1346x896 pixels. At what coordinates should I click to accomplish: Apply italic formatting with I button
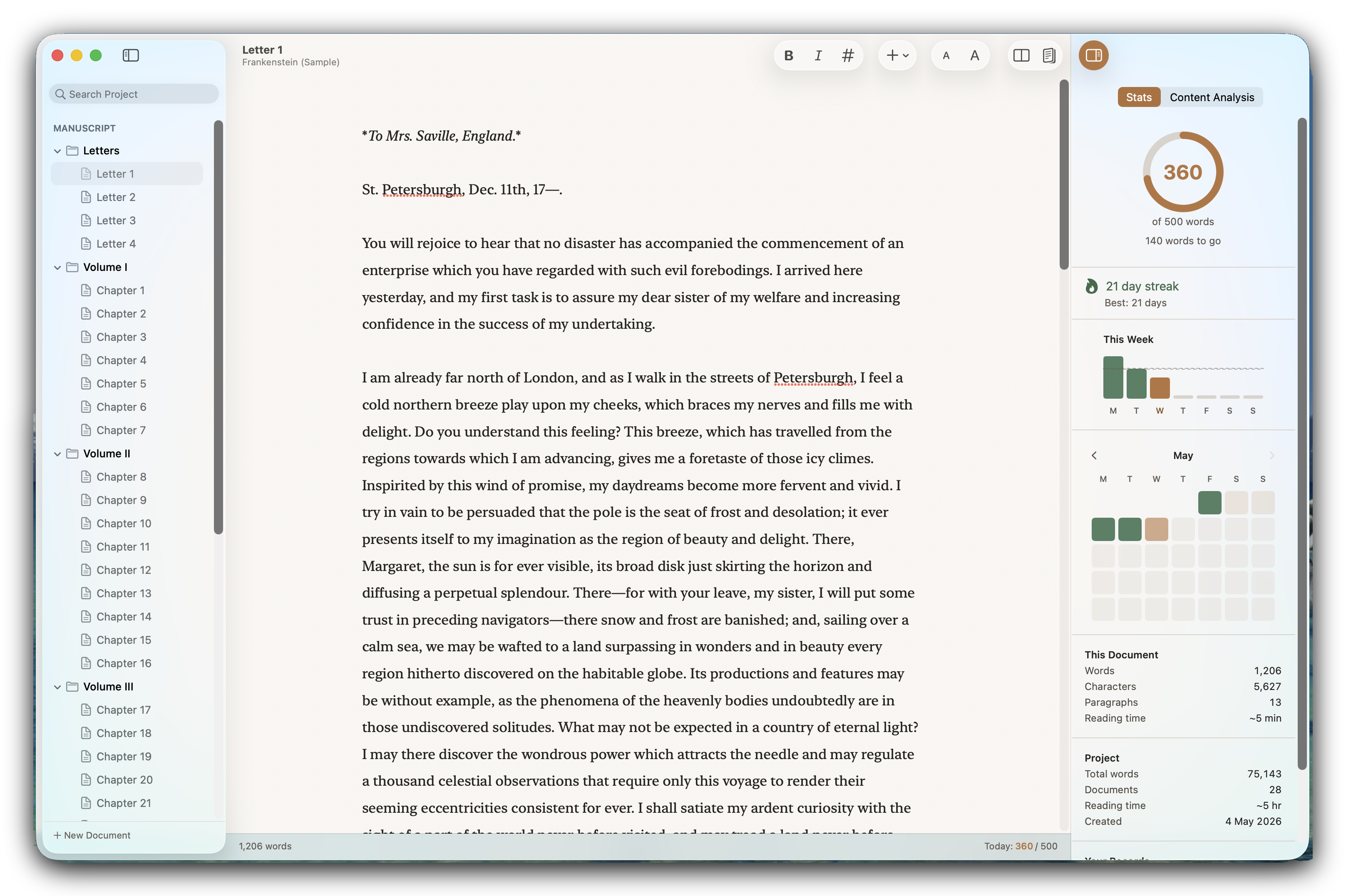[x=818, y=55]
